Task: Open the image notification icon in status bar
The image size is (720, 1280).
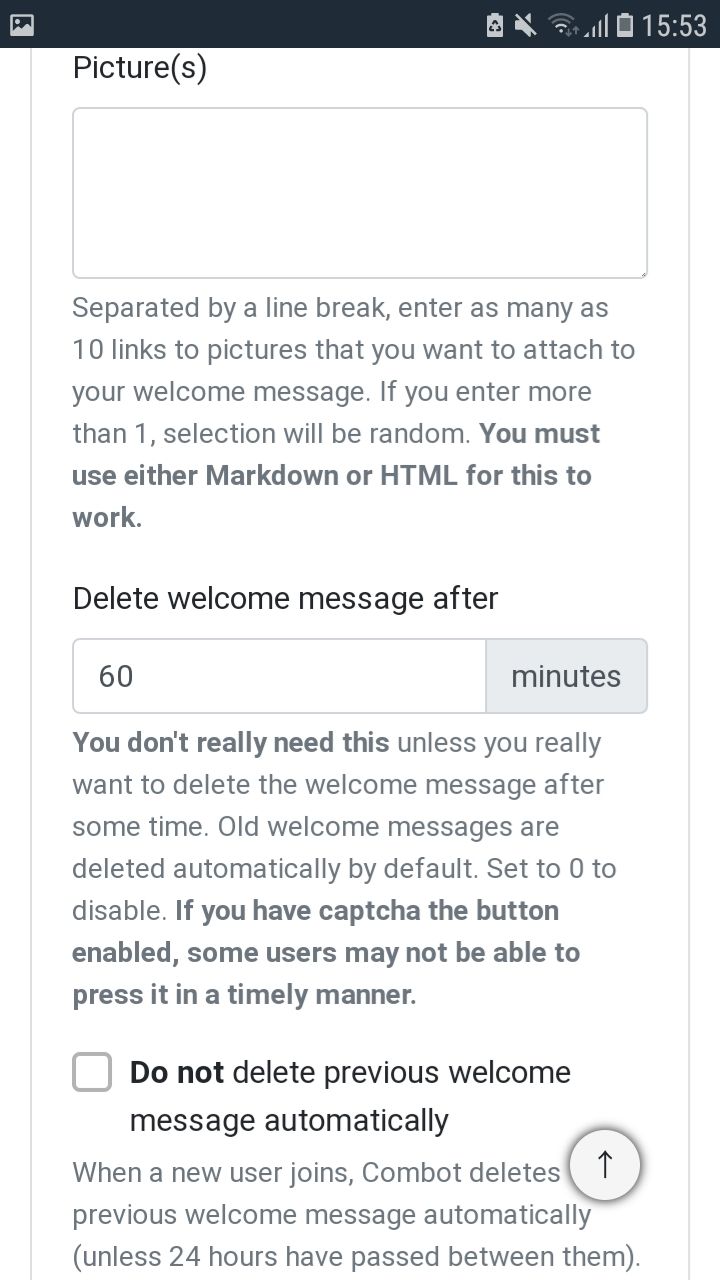Action: (x=22, y=24)
